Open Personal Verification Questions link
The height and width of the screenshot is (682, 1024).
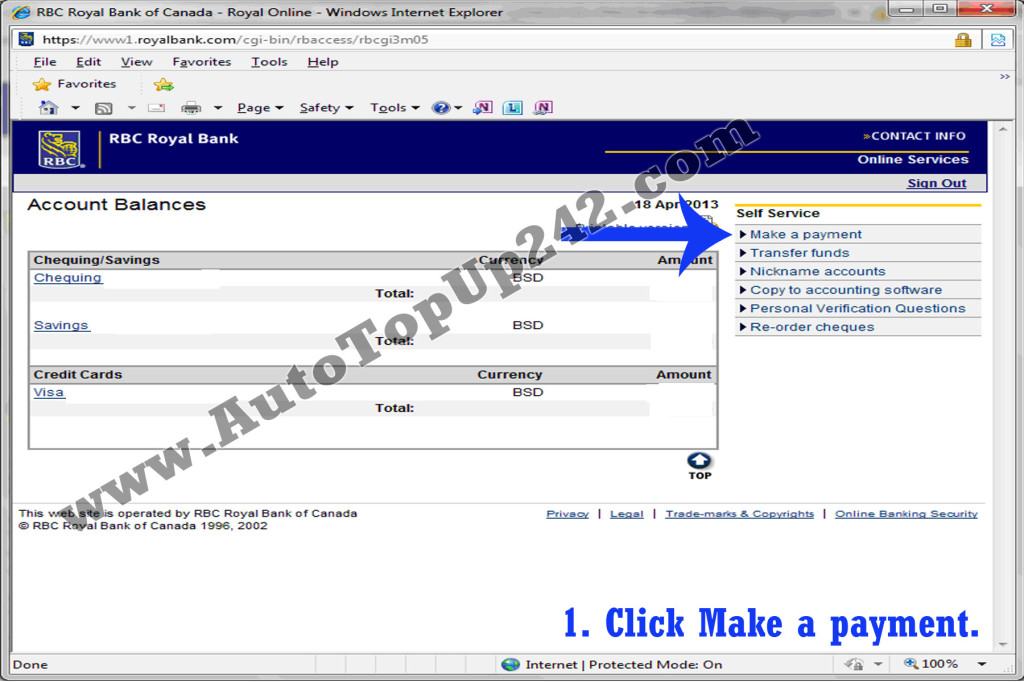(x=857, y=308)
